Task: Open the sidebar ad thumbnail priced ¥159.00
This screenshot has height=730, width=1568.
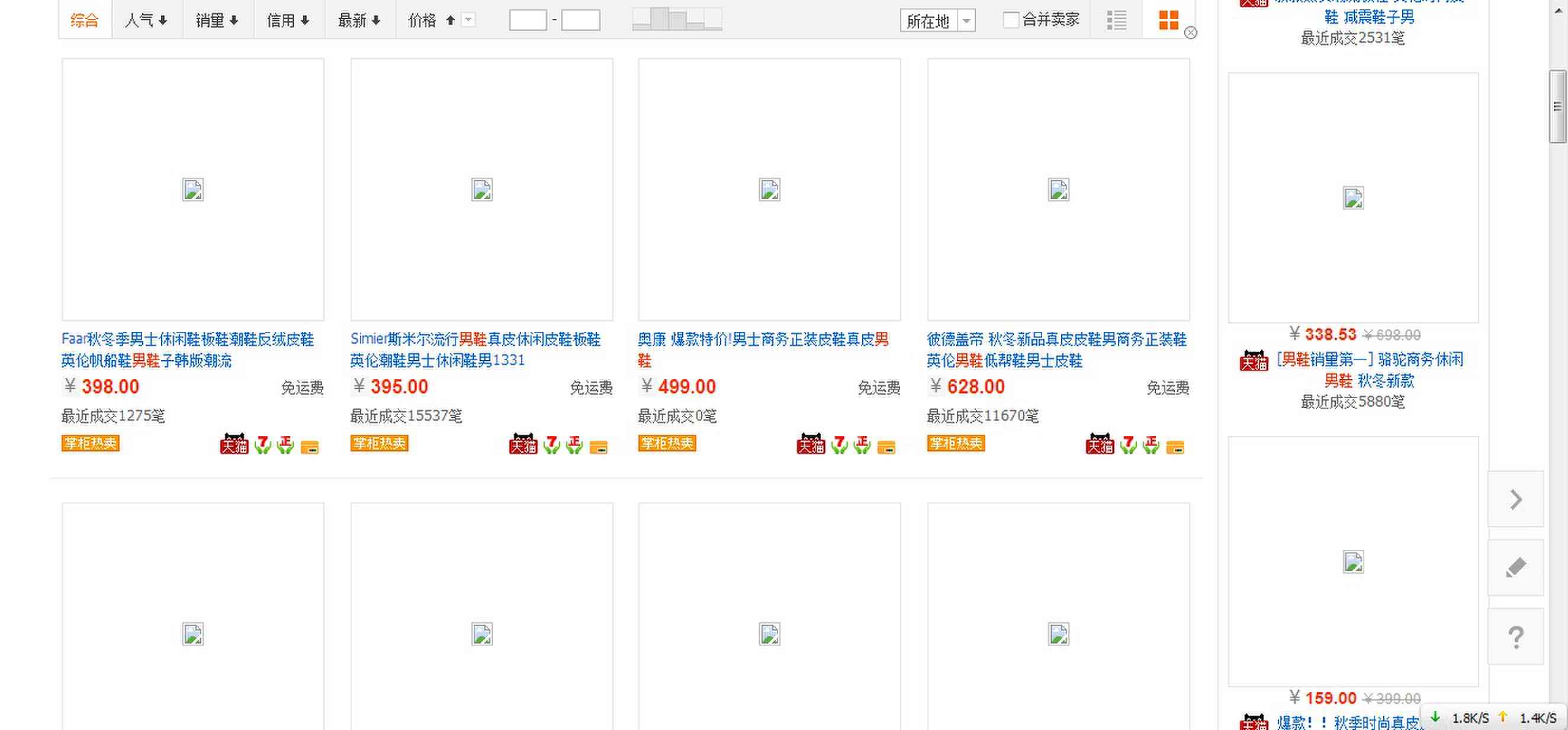Action: click(1353, 561)
